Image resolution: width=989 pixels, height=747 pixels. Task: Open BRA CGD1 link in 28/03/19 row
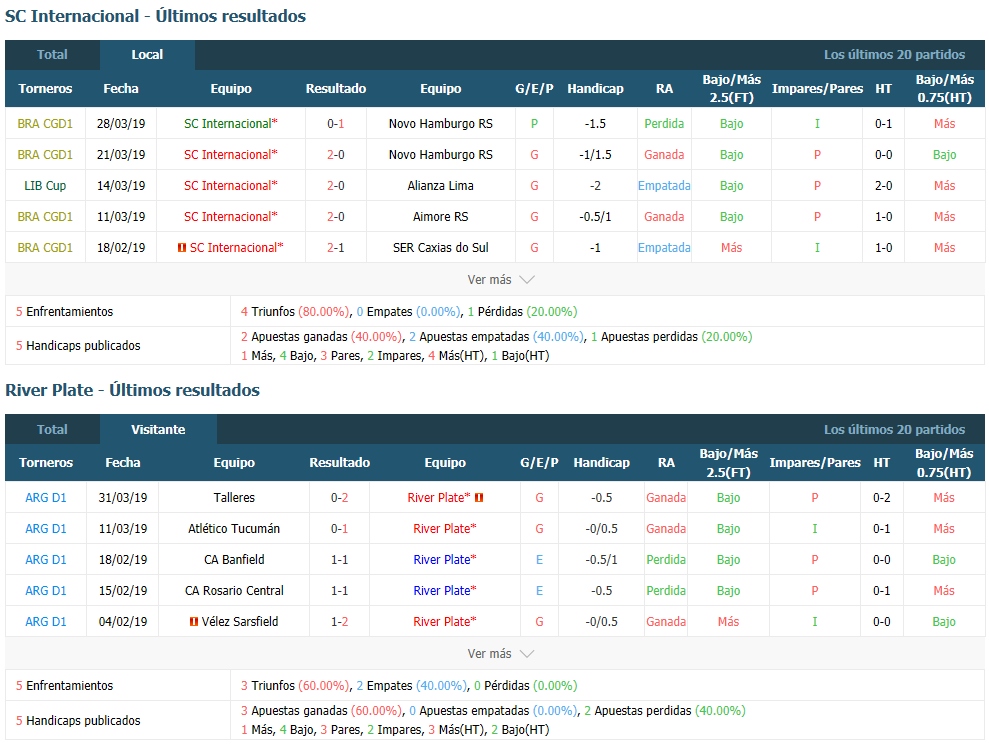click(x=45, y=124)
